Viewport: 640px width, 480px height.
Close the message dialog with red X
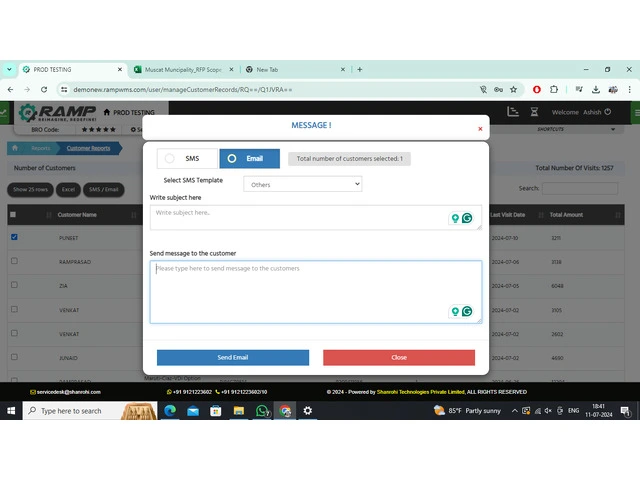tap(480, 128)
